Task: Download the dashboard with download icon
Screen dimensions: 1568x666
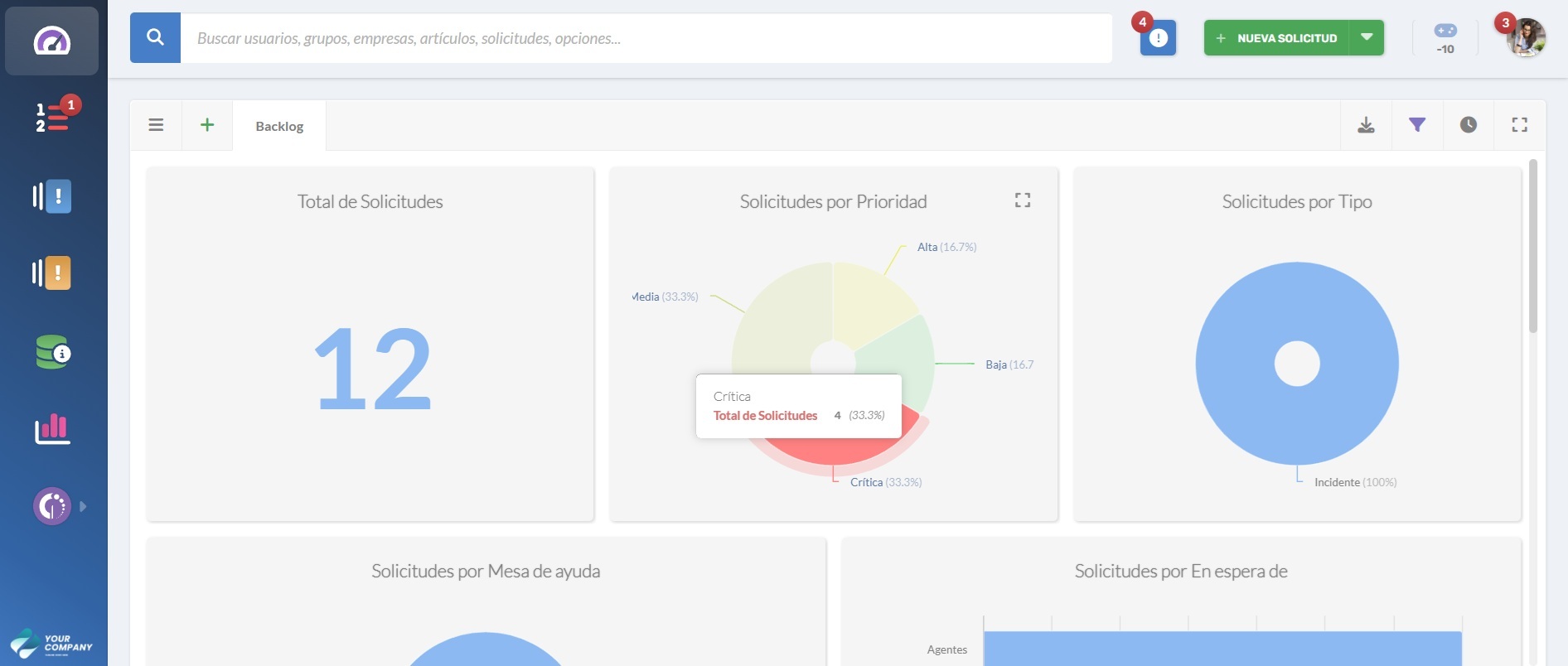Action: (1366, 125)
